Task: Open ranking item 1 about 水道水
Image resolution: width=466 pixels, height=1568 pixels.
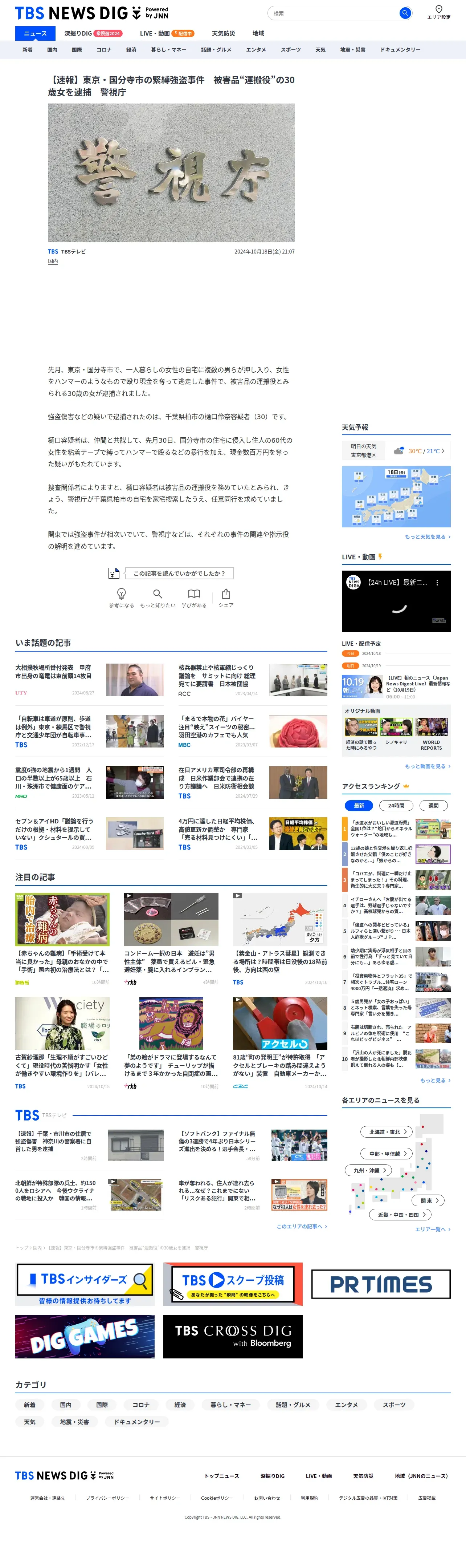Action: coord(396,828)
